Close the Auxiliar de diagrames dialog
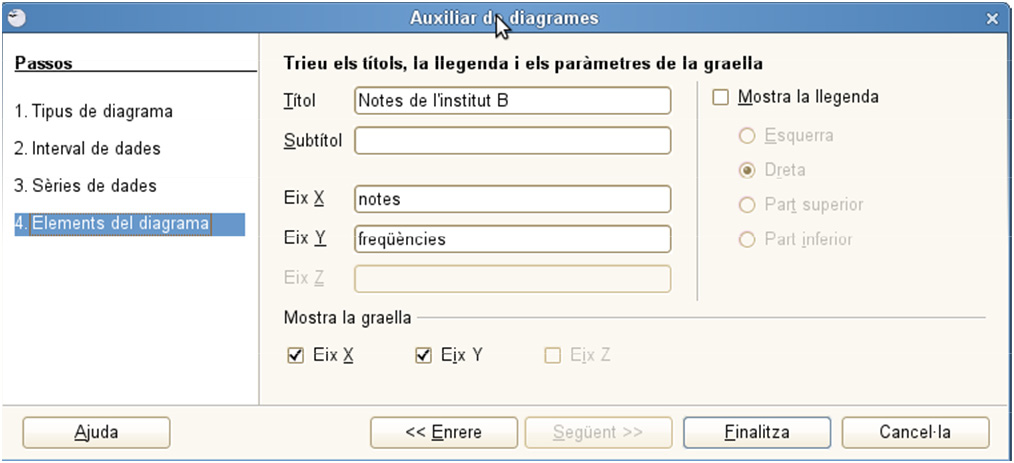Viewport: 1014px width, 463px height. (x=992, y=19)
